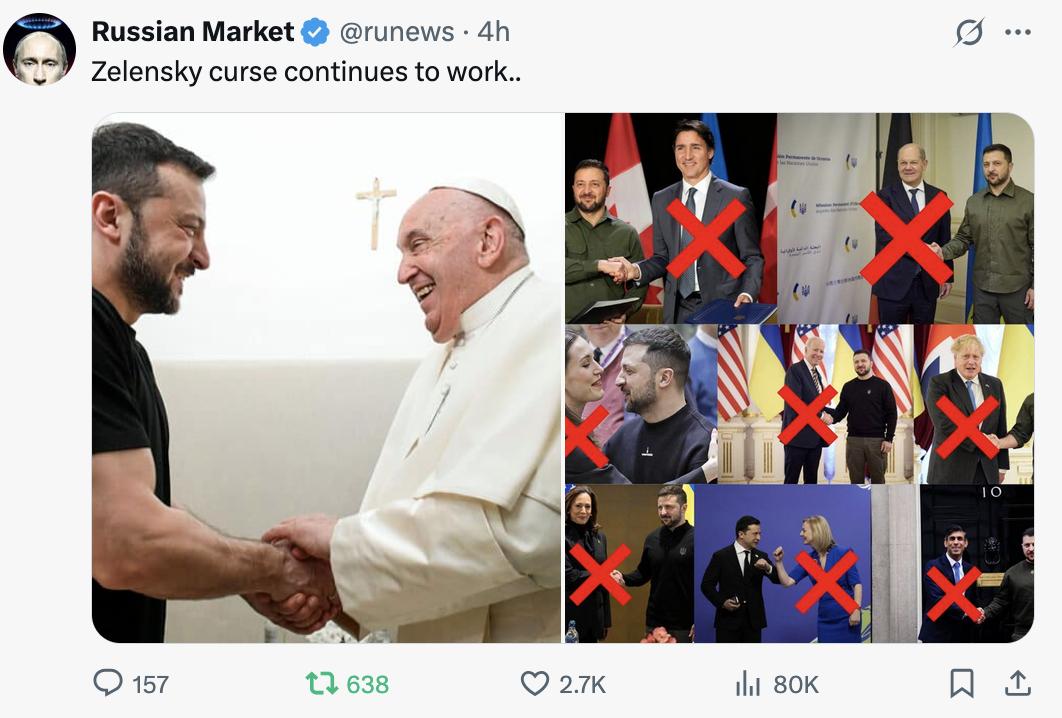
Task: Click the "Zelensky curse continues" post text
Action: point(306,73)
